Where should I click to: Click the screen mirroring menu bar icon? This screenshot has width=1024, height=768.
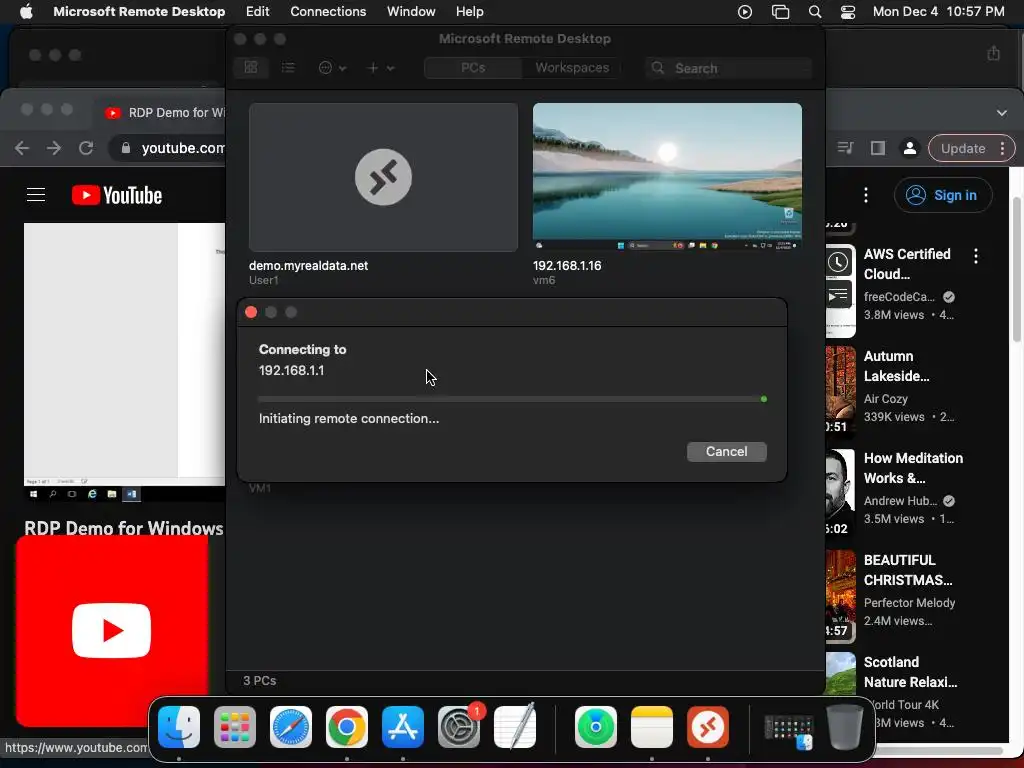pyautogui.click(x=780, y=12)
